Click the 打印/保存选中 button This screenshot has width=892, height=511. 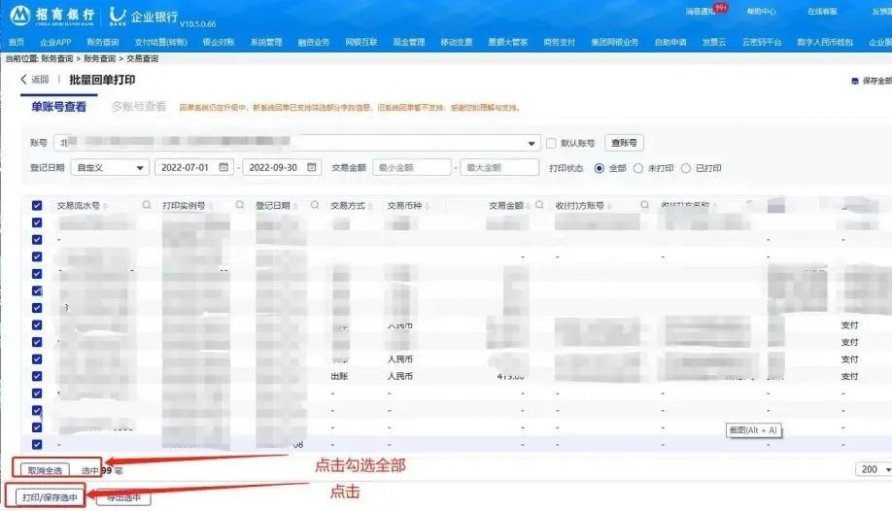tap(49, 497)
